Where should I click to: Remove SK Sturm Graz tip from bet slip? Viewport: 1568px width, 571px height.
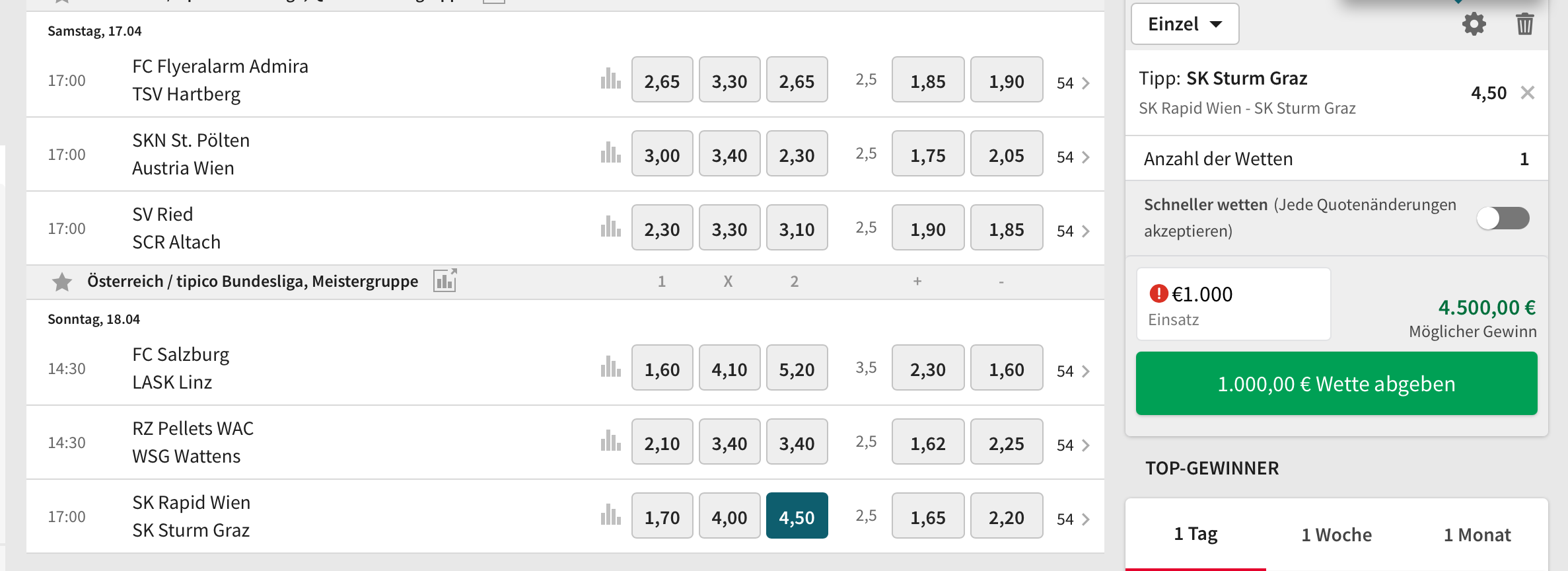(x=1528, y=93)
